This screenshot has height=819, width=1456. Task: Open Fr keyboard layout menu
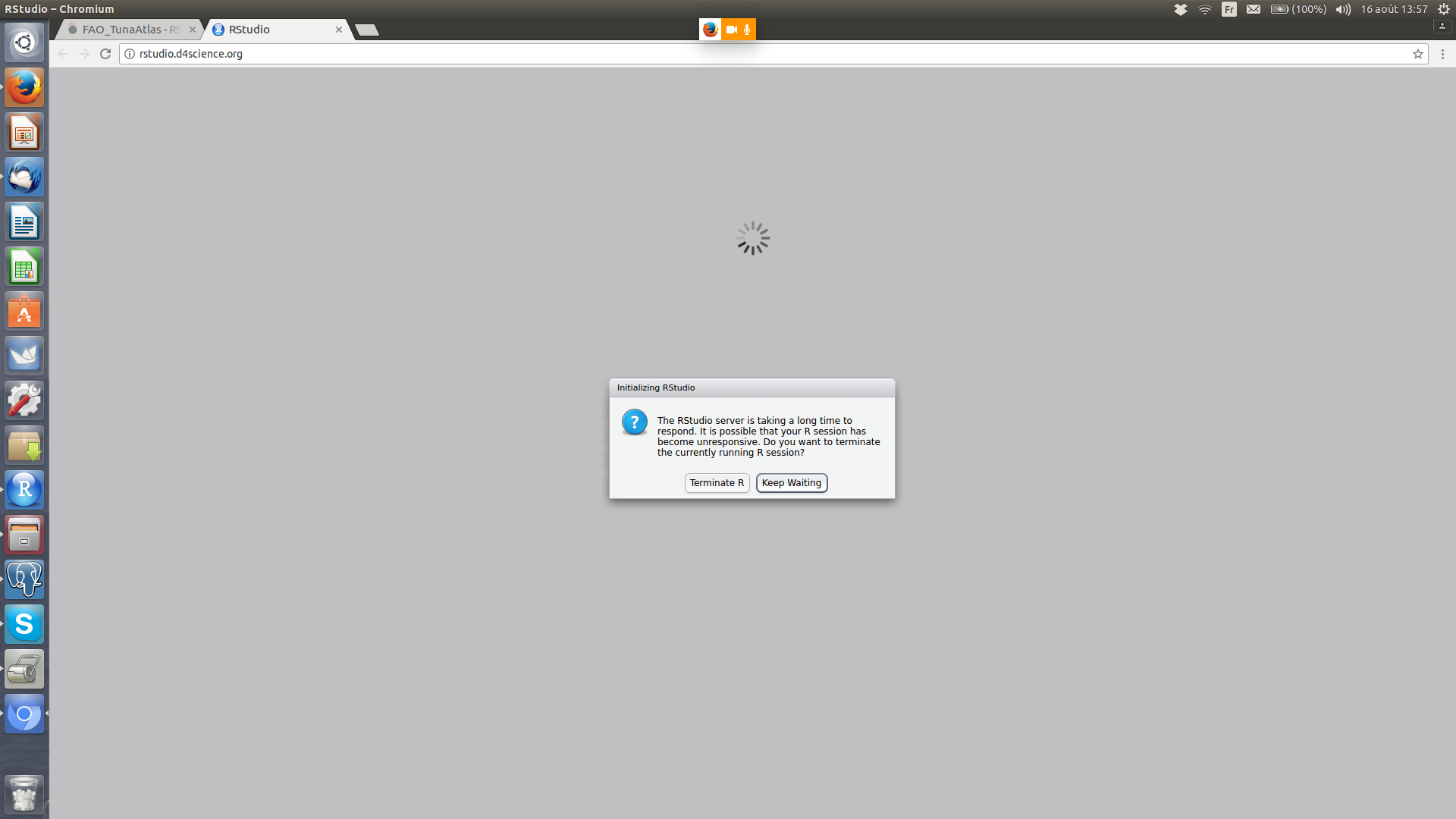click(1229, 9)
